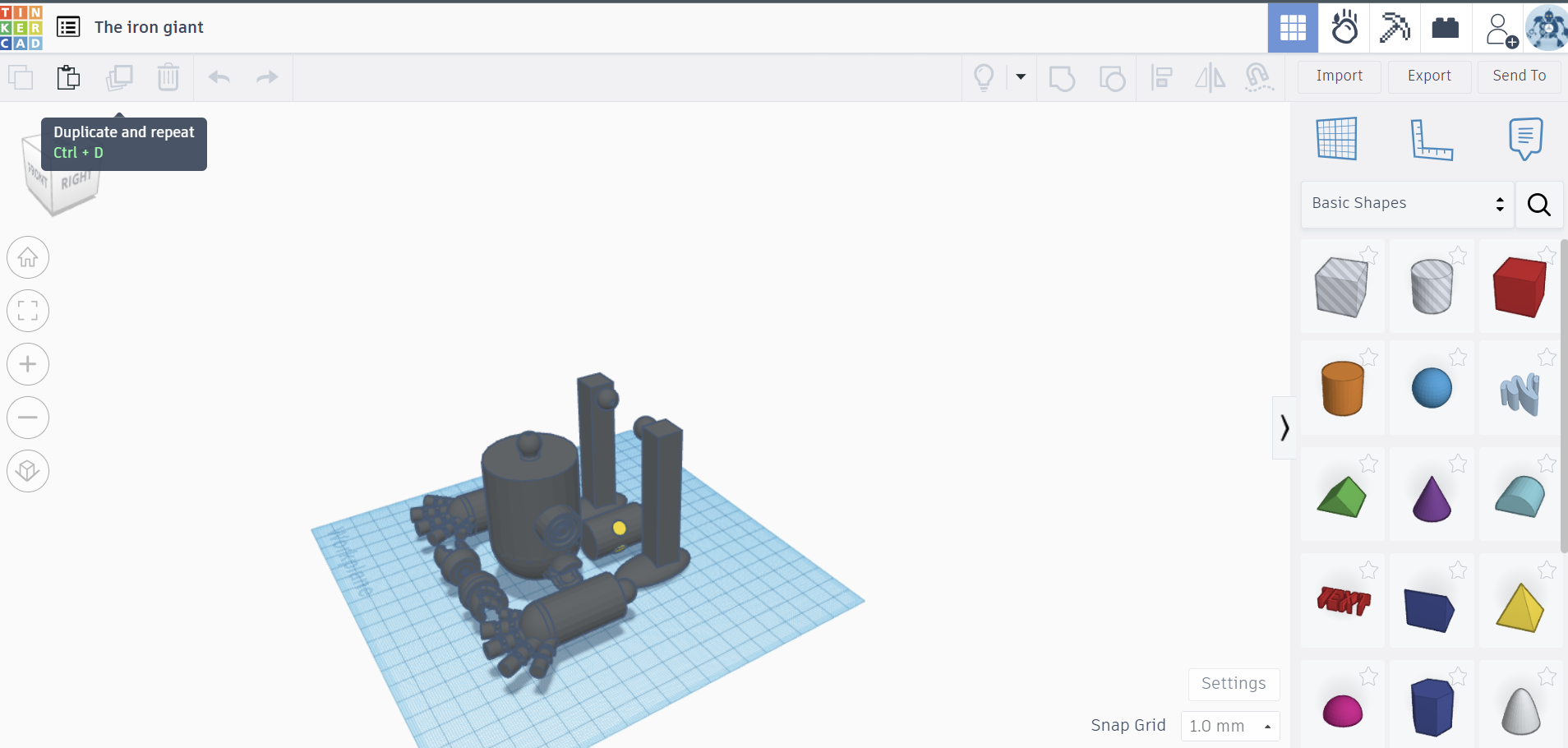Click the Settings button
The image size is (1568, 748).
(x=1234, y=683)
